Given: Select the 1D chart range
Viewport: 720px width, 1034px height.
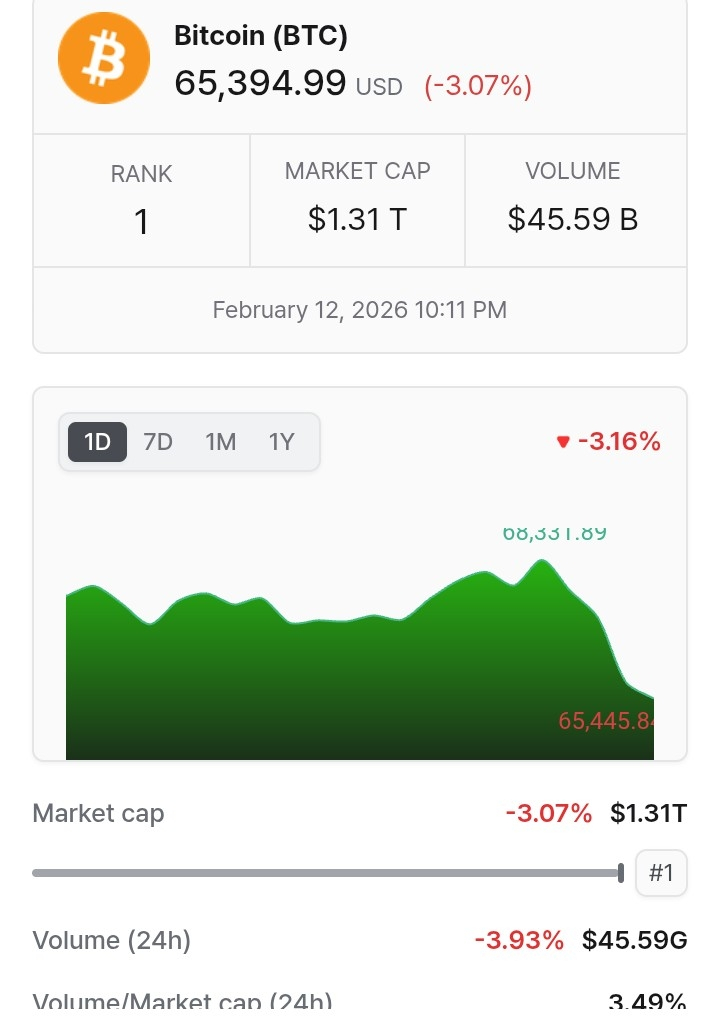Looking at the screenshot, I should click(x=97, y=441).
